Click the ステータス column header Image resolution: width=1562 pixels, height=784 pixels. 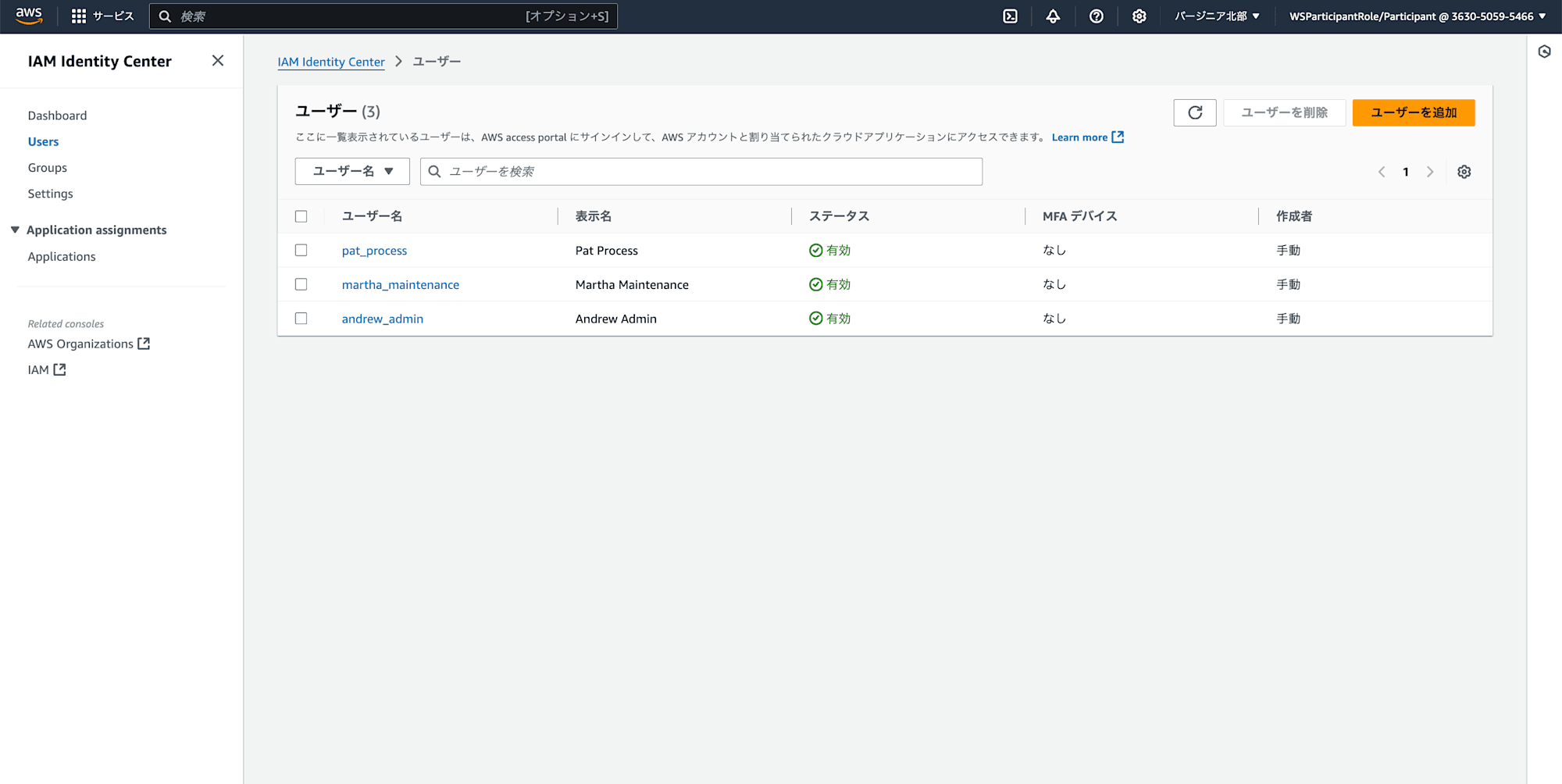pos(839,216)
